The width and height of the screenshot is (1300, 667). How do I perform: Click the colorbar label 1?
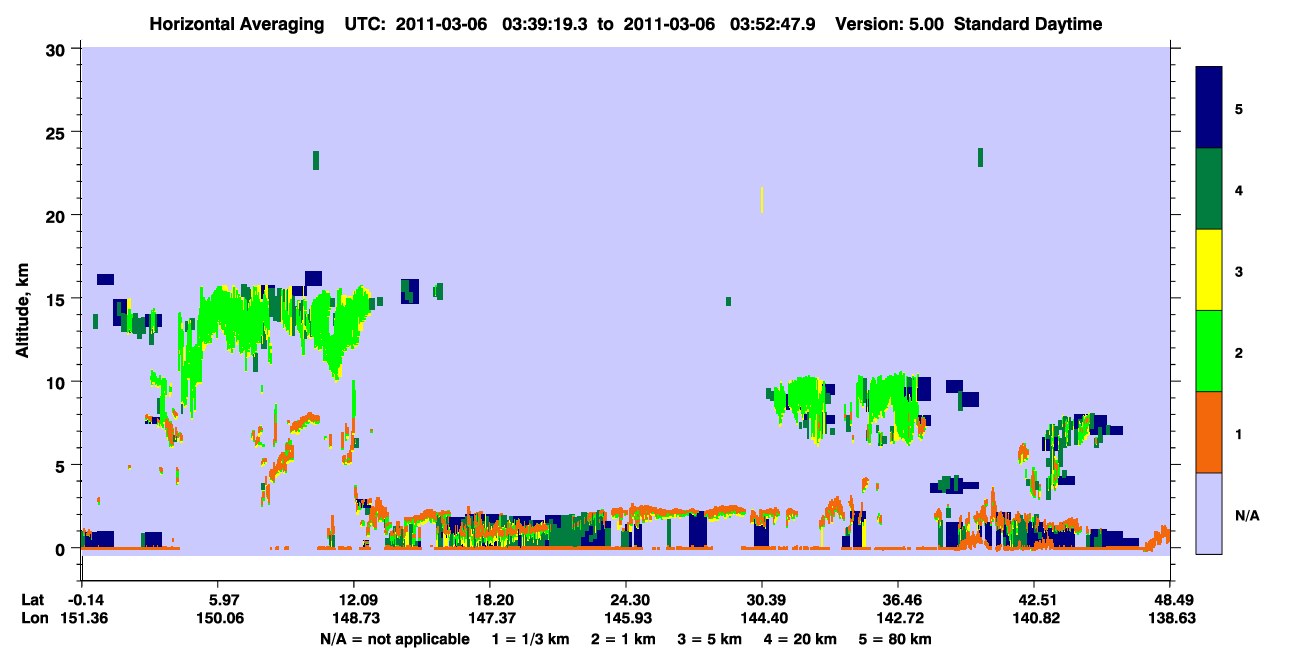1239,433
